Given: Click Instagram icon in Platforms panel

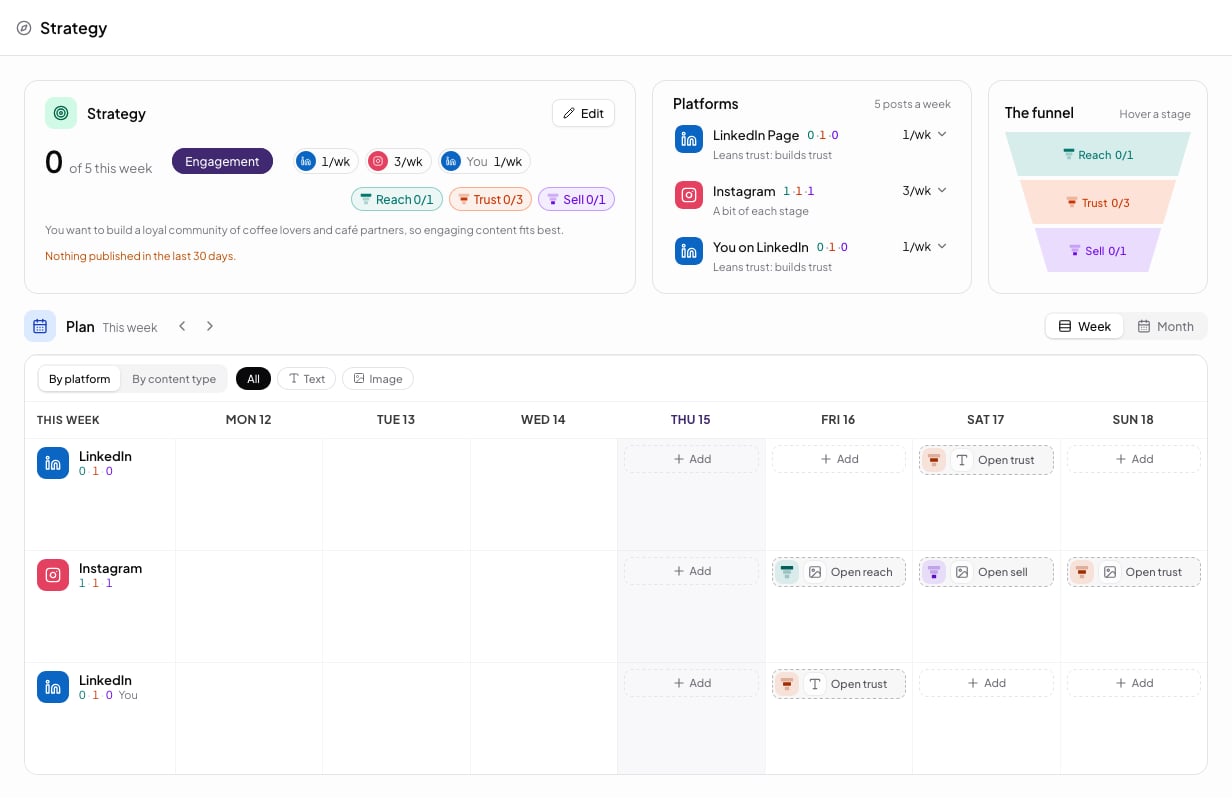Looking at the screenshot, I should coord(689,195).
